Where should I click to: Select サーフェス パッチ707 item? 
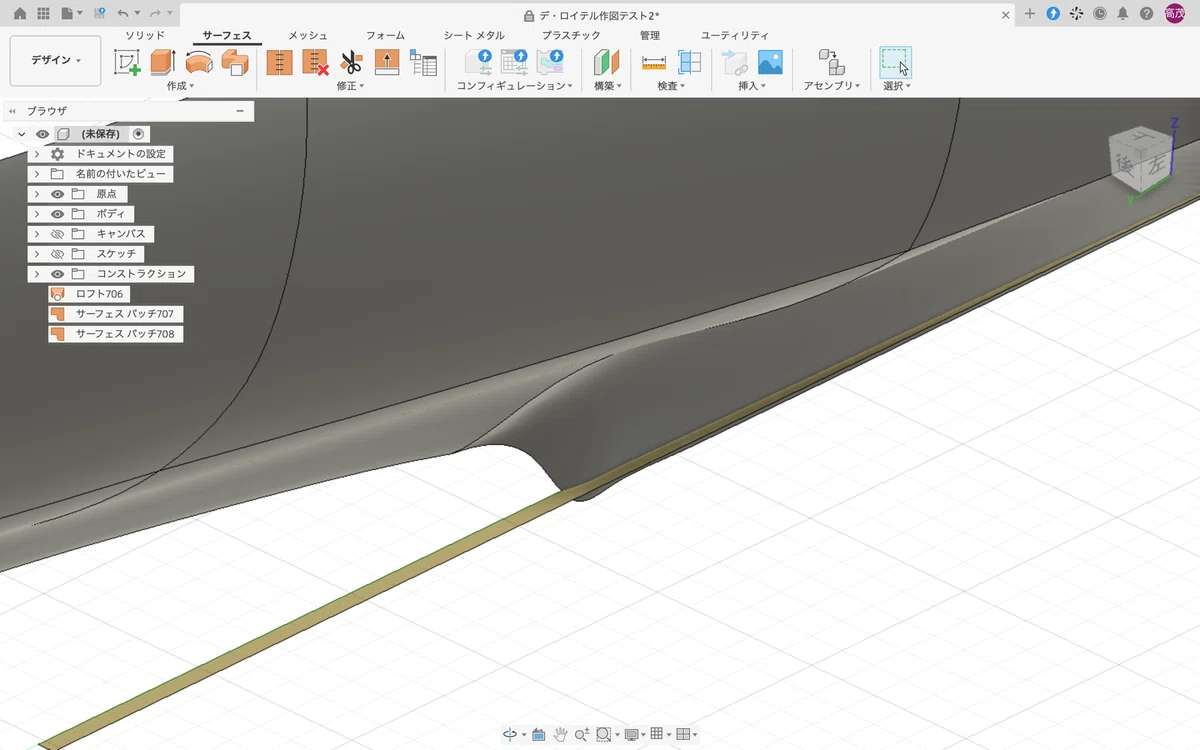coord(115,314)
